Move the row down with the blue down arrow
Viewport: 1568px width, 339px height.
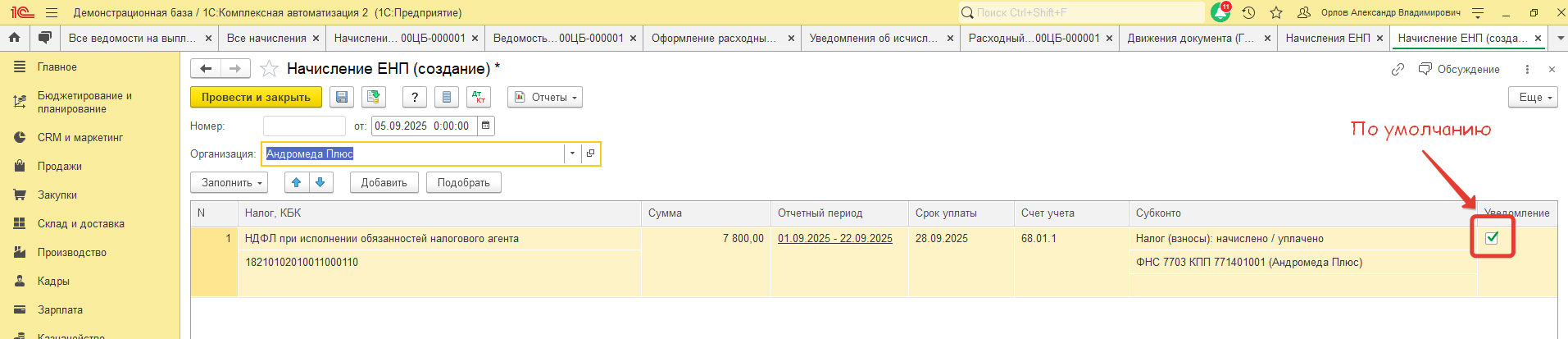pyautogui.click(x=320, y=182)
